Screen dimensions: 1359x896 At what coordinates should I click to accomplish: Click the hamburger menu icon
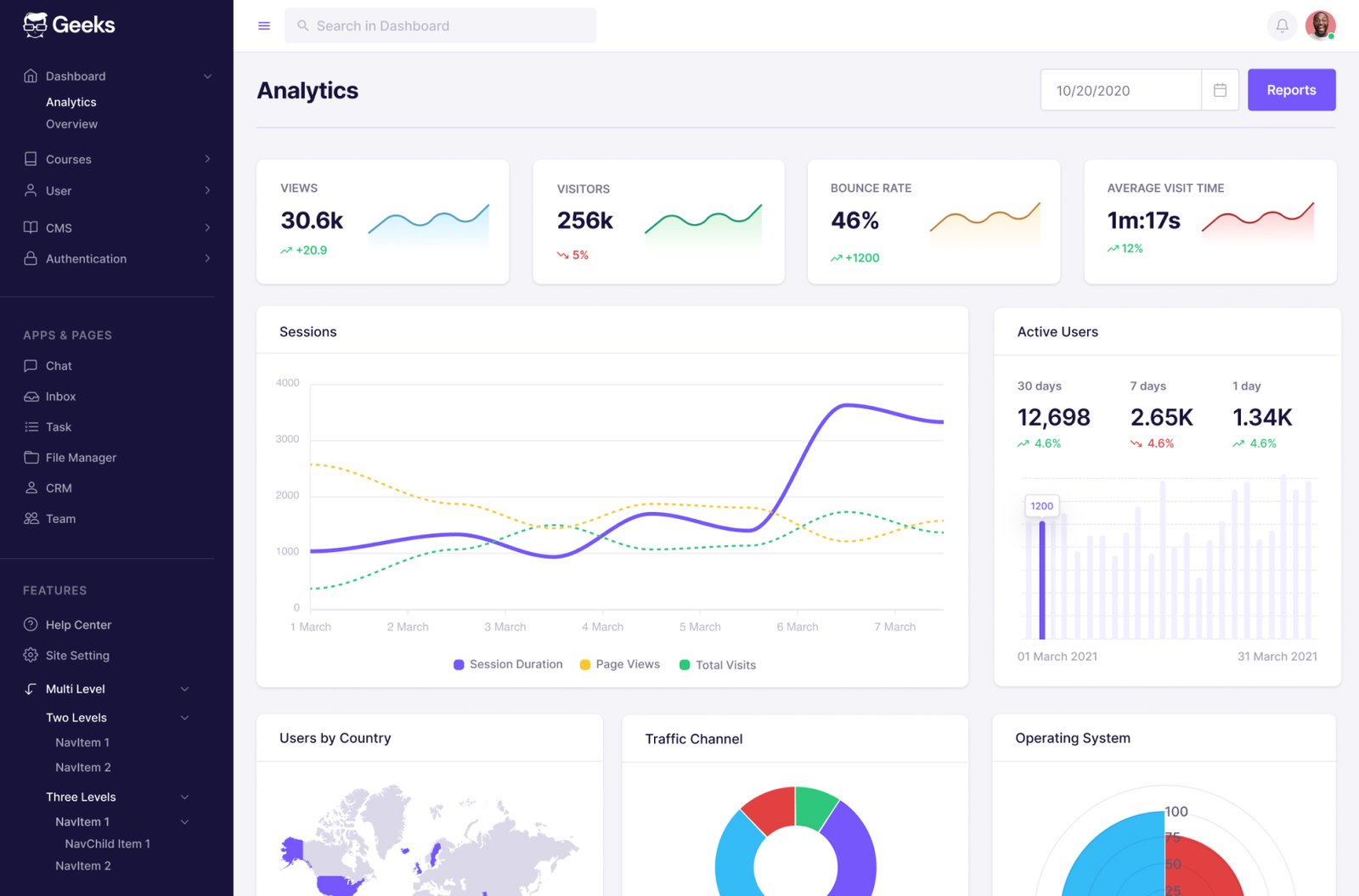point(264,26)
